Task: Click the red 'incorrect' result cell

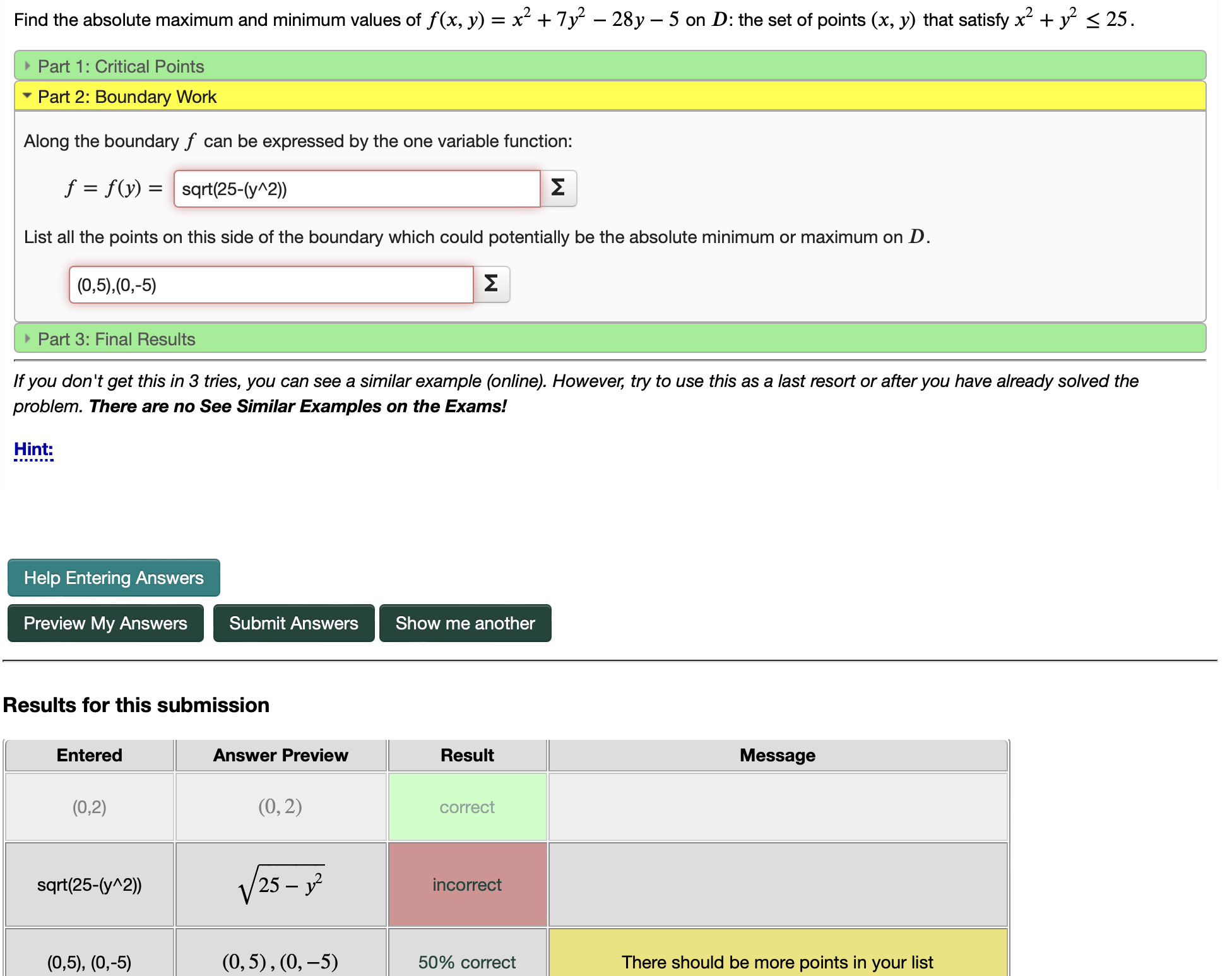Action: point(468,884)
